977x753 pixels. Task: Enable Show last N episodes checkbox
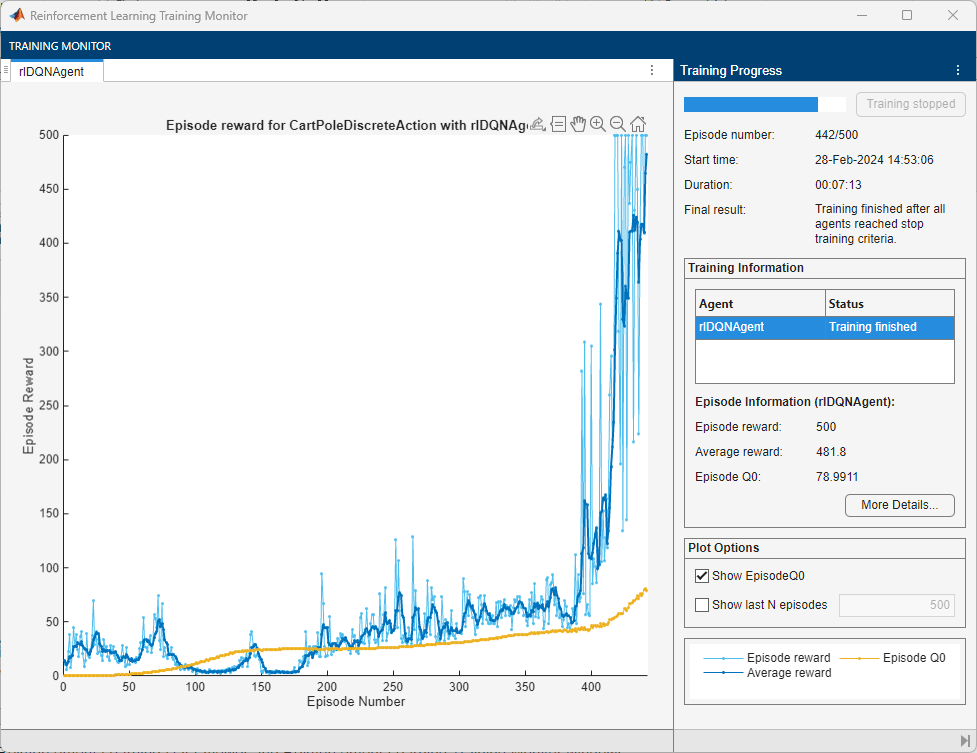pyautogui.click(x=702, y=605)
